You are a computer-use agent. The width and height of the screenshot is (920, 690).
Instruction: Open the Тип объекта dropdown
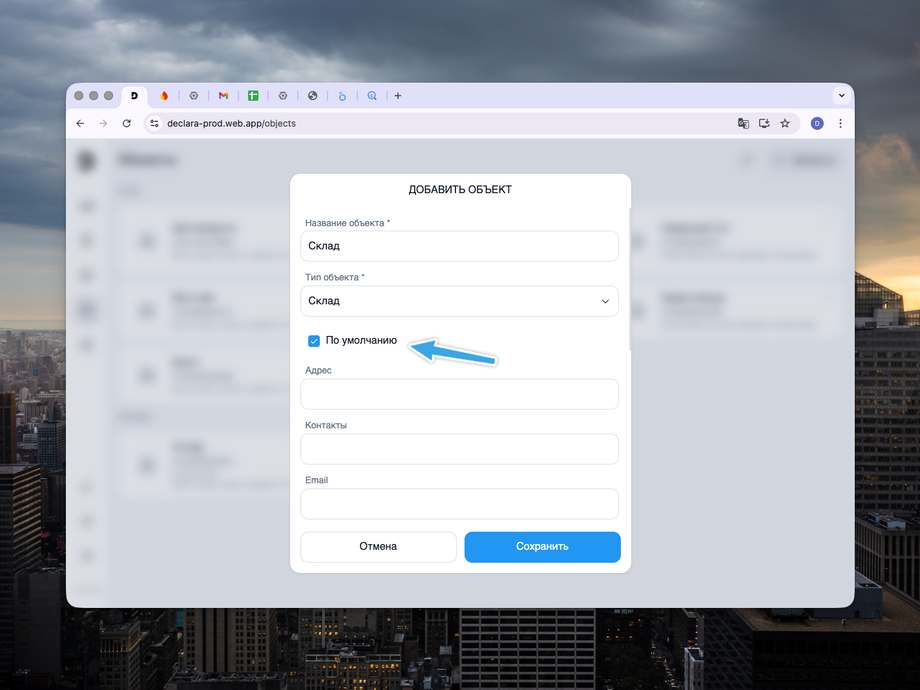459,301
